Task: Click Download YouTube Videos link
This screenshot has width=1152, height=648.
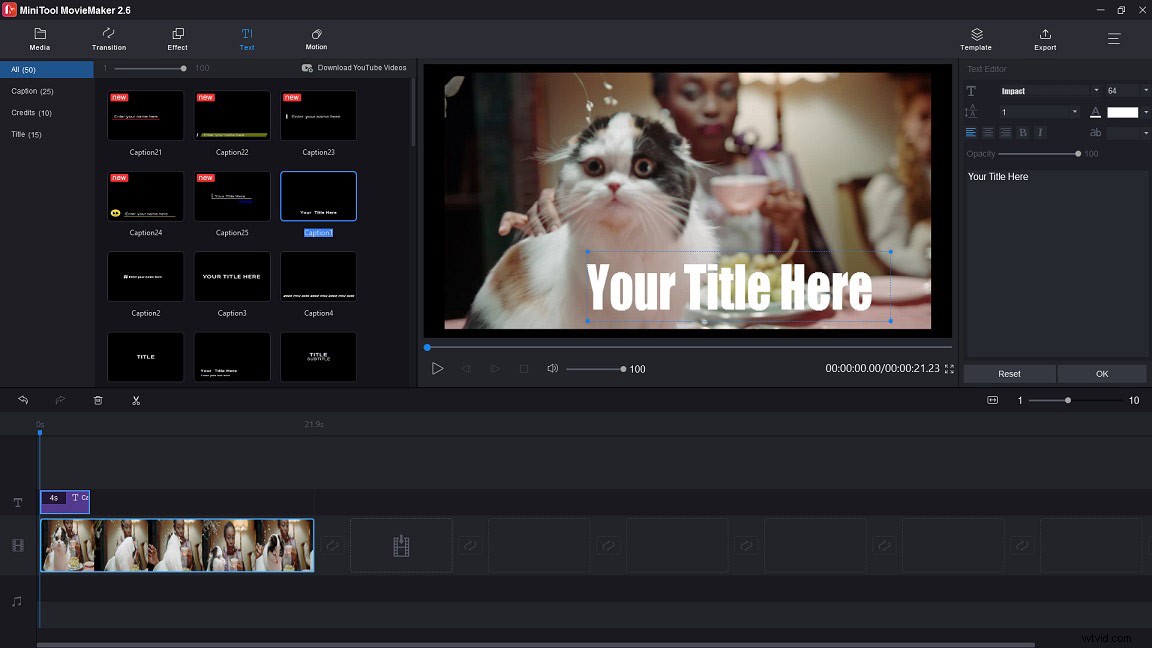Action: tap(355, 68)
